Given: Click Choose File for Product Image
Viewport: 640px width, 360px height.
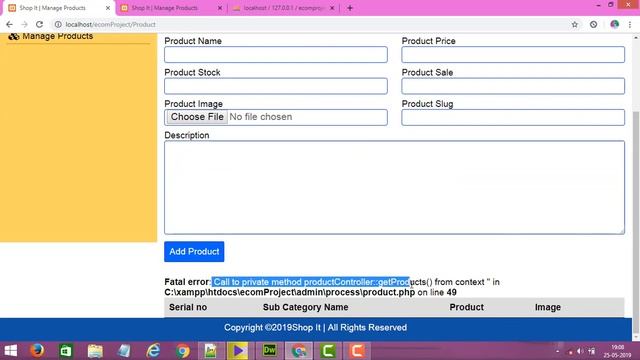Looking at the screenshot, I should point(197,117).
